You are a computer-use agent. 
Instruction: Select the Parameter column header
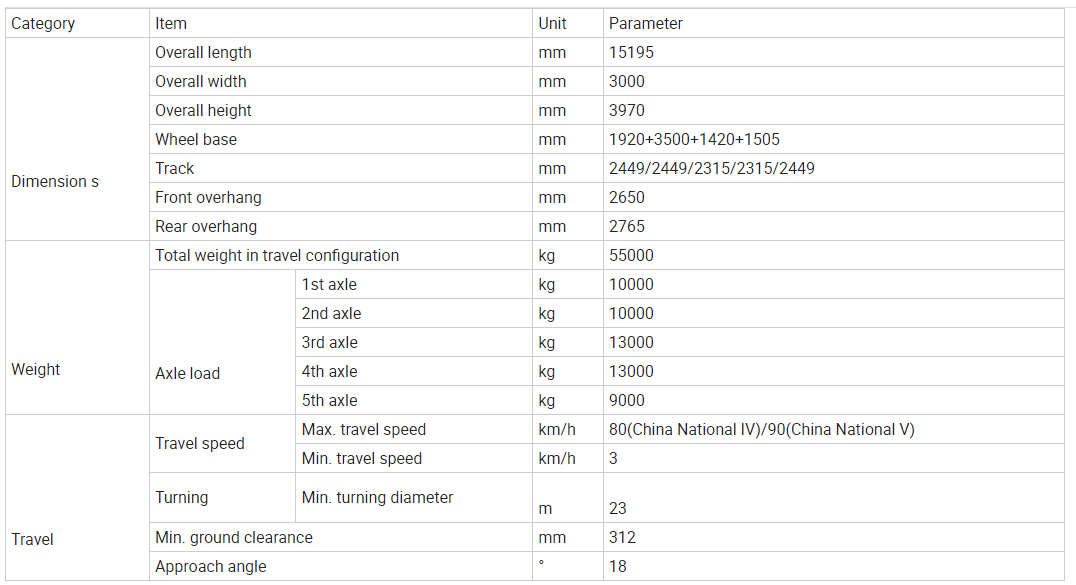coord(646,23)
